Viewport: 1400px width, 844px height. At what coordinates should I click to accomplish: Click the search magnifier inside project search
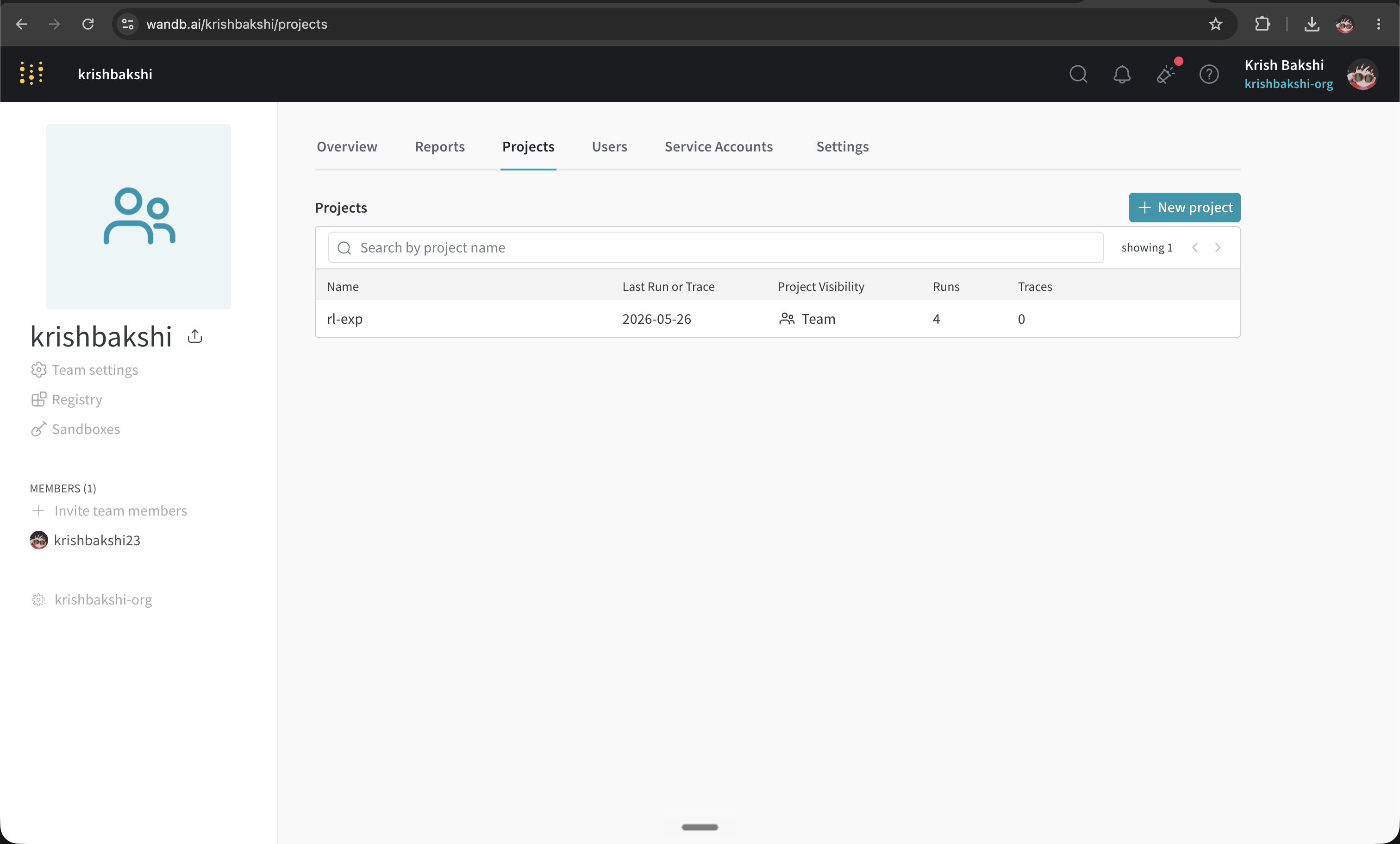[344, 247]
